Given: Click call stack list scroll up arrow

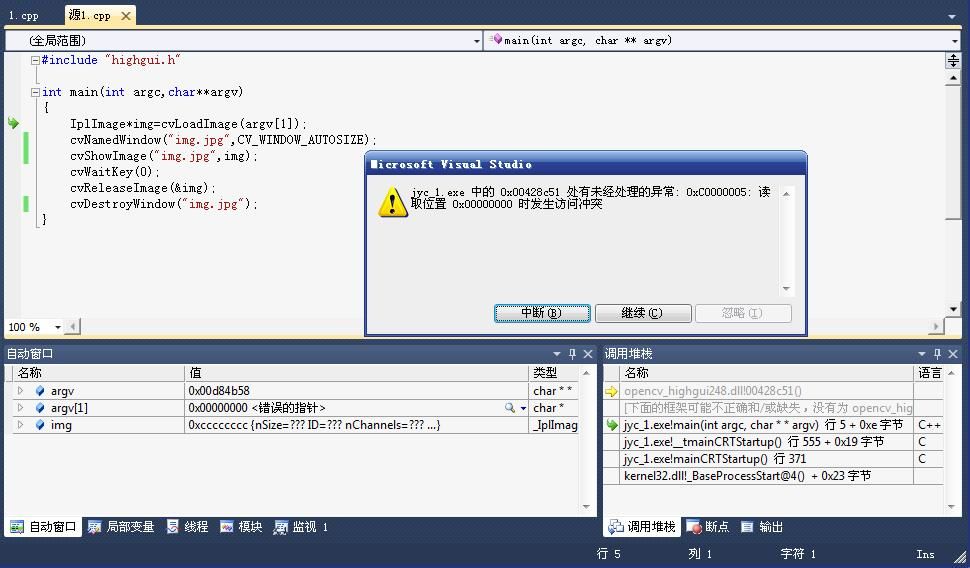Looking at the screenshot, I should click(951, 373).
